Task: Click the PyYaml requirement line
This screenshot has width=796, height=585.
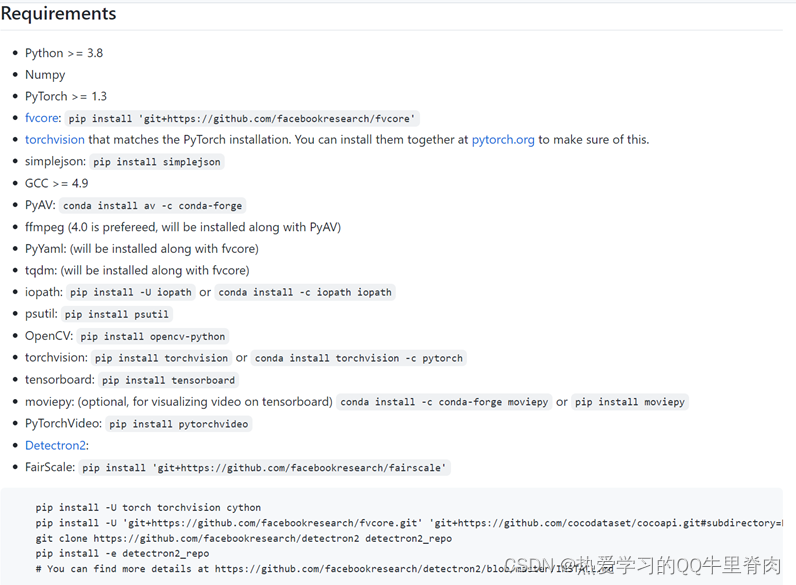Action: (x=142, y=249)
